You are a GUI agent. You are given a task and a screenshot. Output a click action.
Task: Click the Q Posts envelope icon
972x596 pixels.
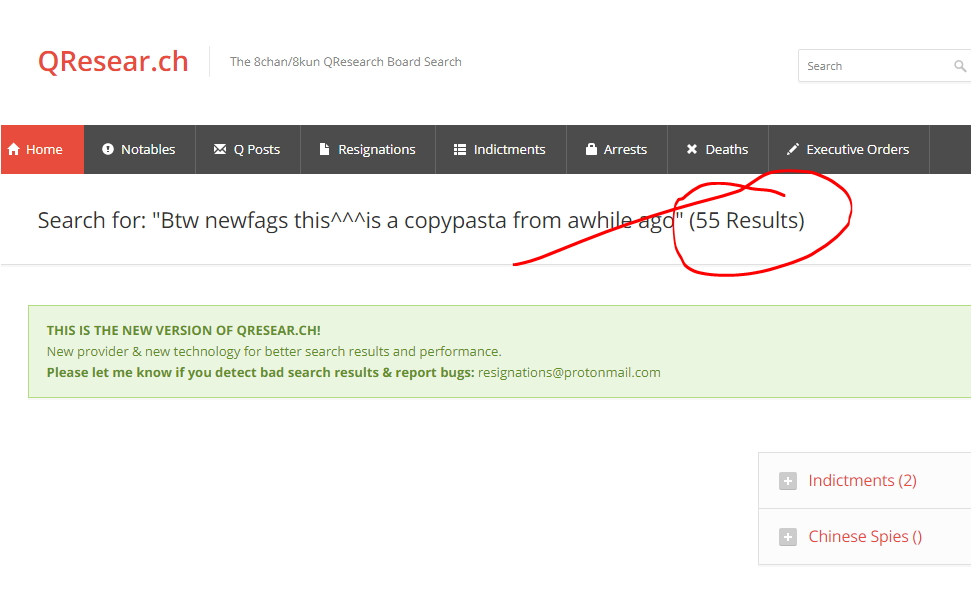(x=220, y=149)
